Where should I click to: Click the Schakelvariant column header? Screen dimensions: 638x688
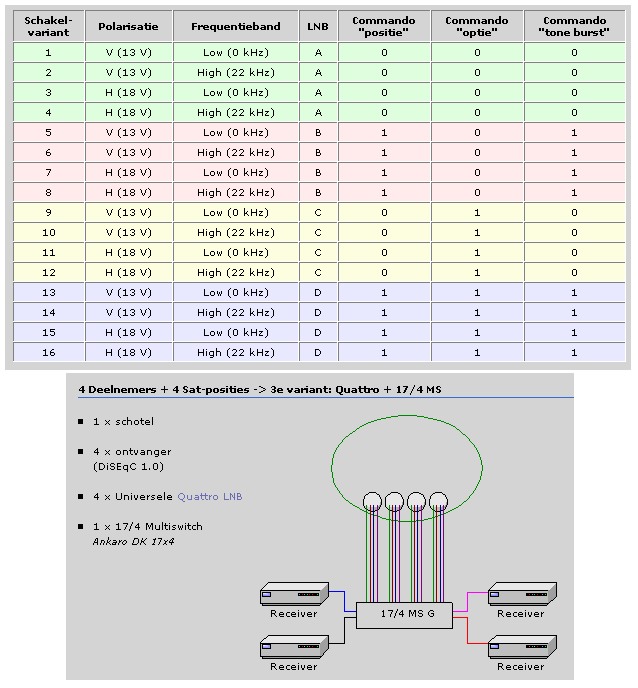tap(47, 26)
